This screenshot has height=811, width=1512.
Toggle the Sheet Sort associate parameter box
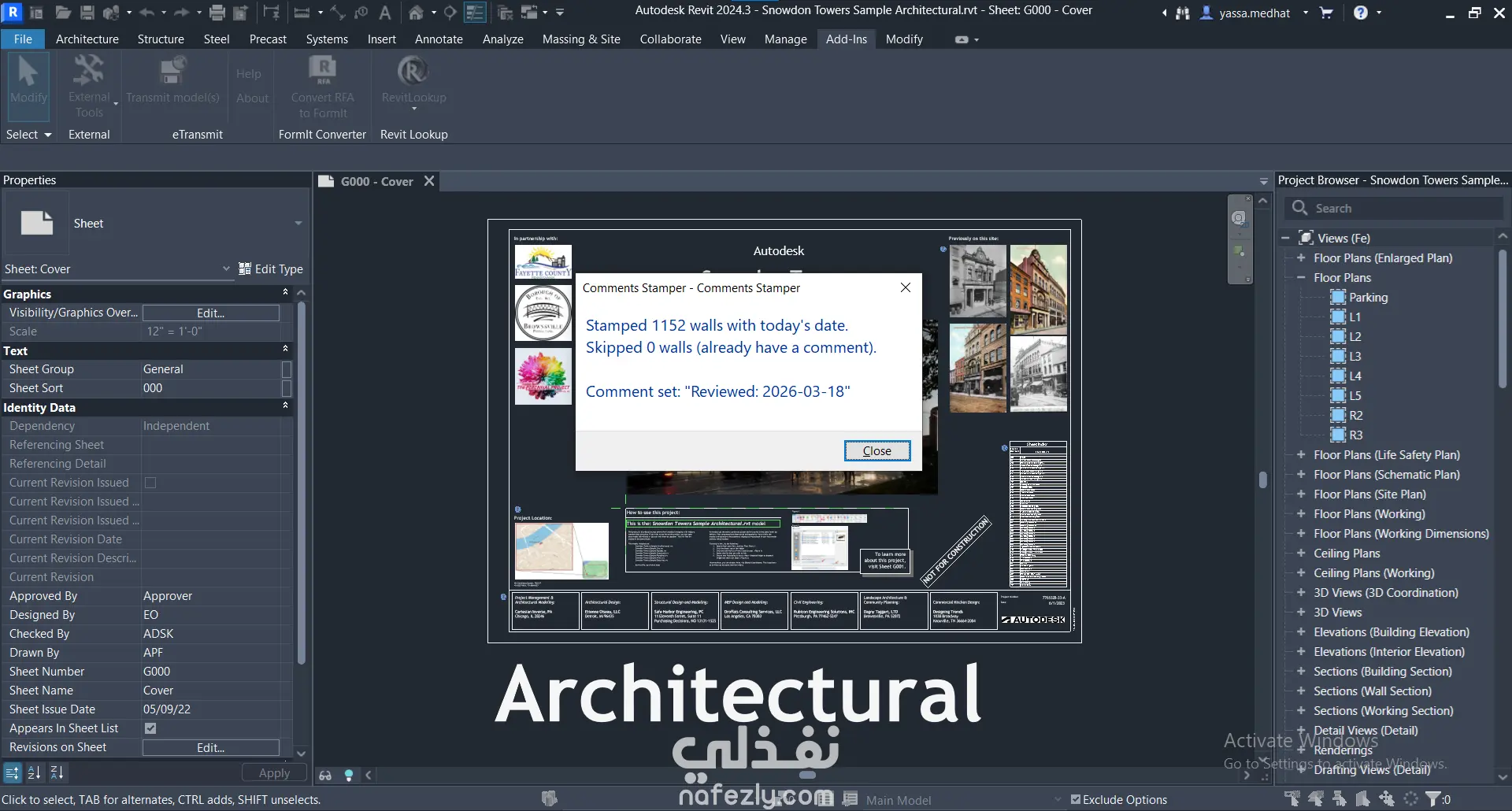tap(287, 388)
